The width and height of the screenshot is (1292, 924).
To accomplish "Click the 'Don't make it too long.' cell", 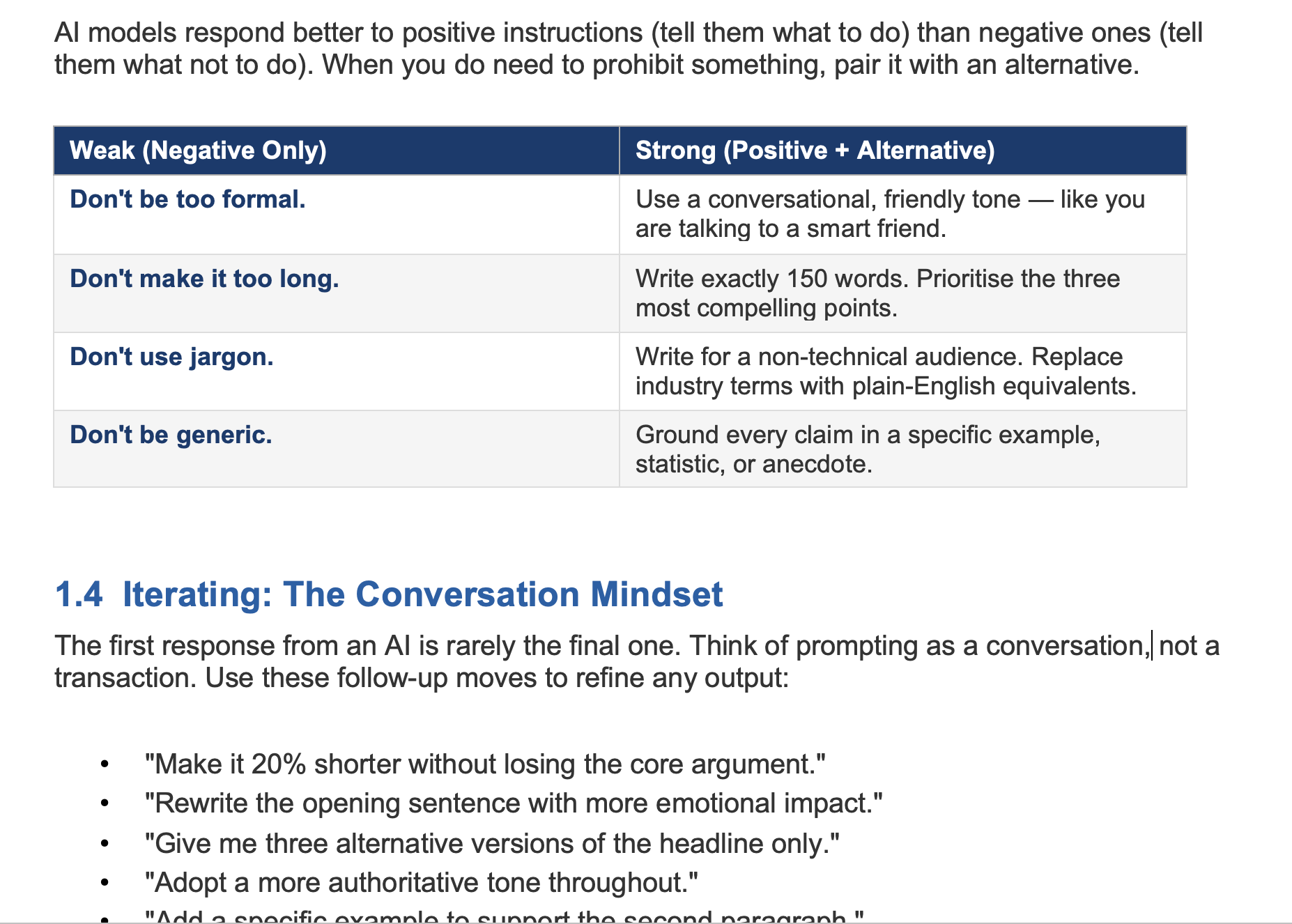I will (337, 293).
